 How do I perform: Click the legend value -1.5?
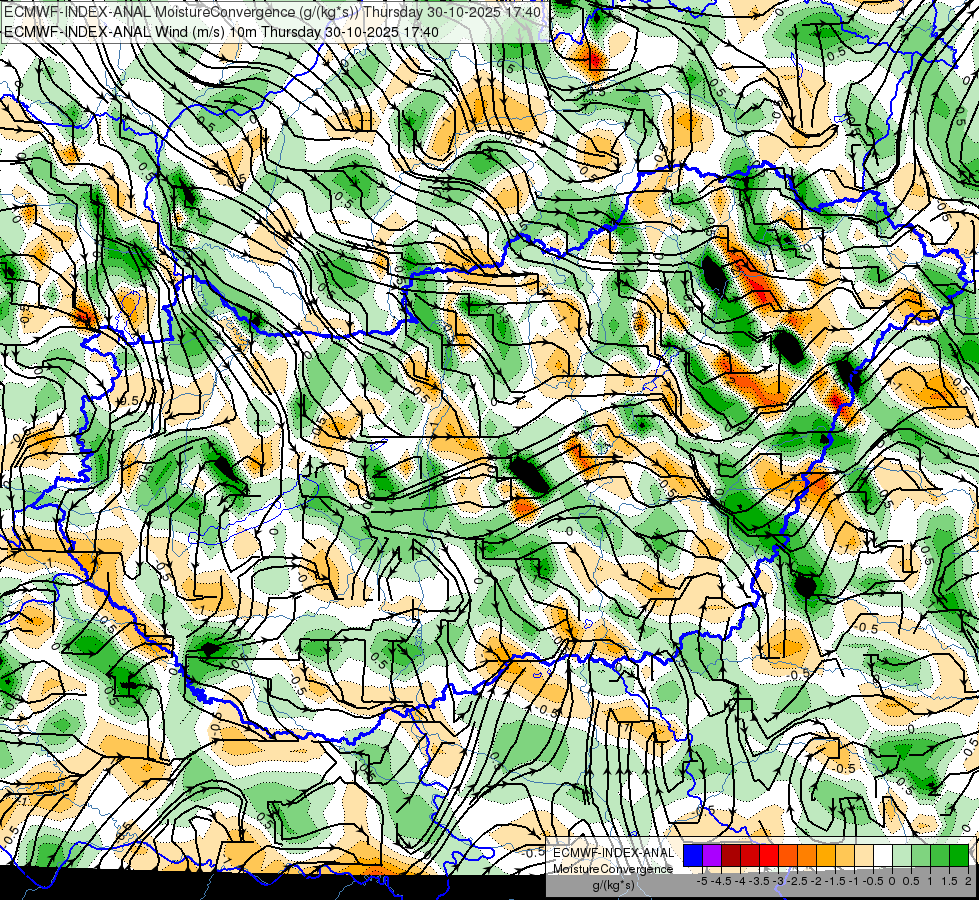[x=835, y=881]
